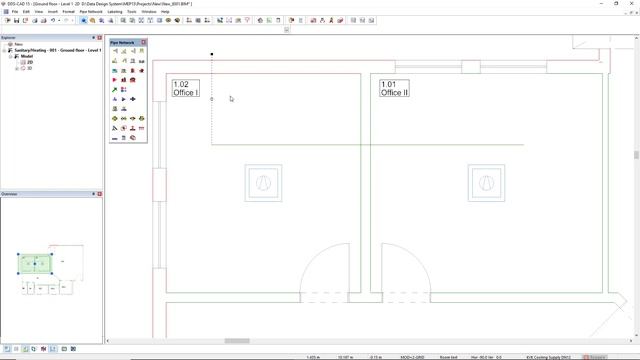Toggle the first icon in bottom view toolbar
The image size is (640, 360).
coord(7,349)
